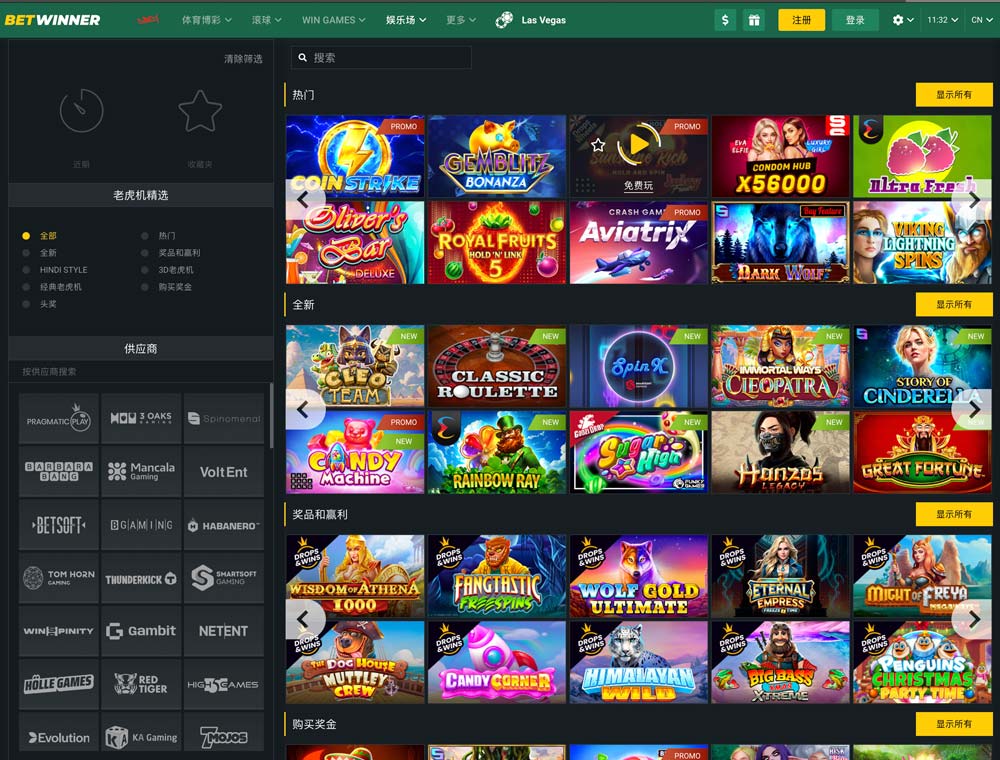Screen dimensions: 1000x760
Task: Filter by High 5 Games provider
Action: tap(224, 684)
